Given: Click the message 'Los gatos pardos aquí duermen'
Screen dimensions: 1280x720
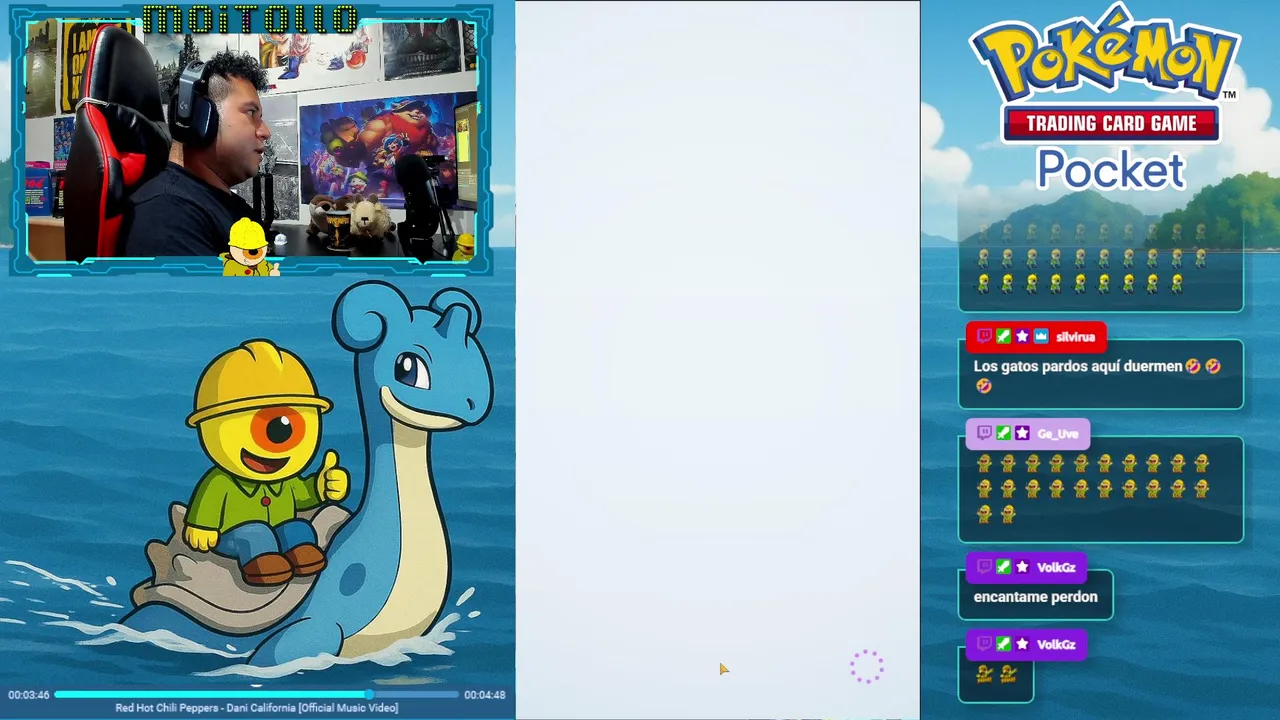Looking at the screenshot, I should click(1078, 366).
